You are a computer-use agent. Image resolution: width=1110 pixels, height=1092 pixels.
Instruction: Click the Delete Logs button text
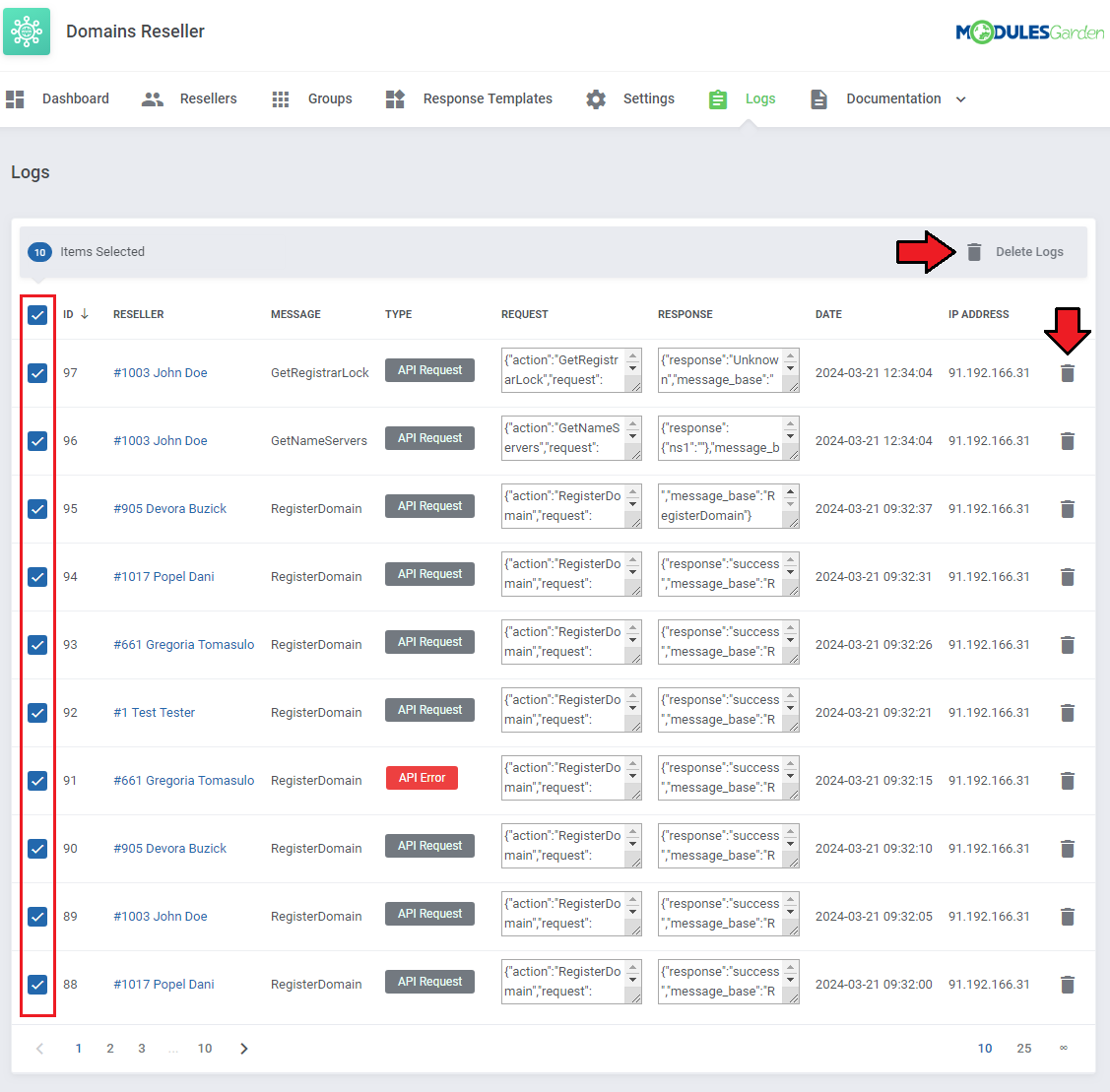1029,252
